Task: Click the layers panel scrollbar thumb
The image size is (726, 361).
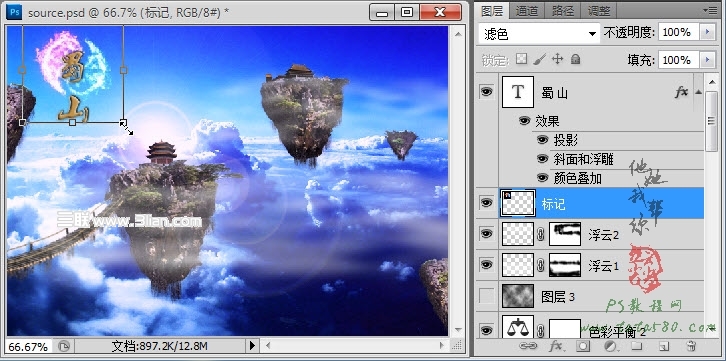Action: tap(711, 122)
